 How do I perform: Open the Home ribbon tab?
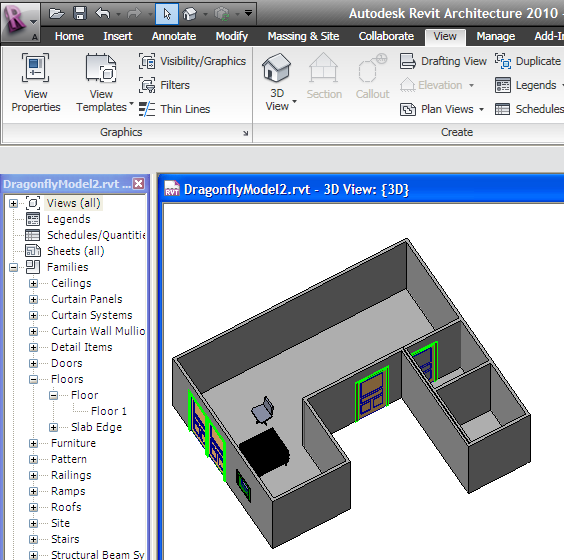(69, 36)
